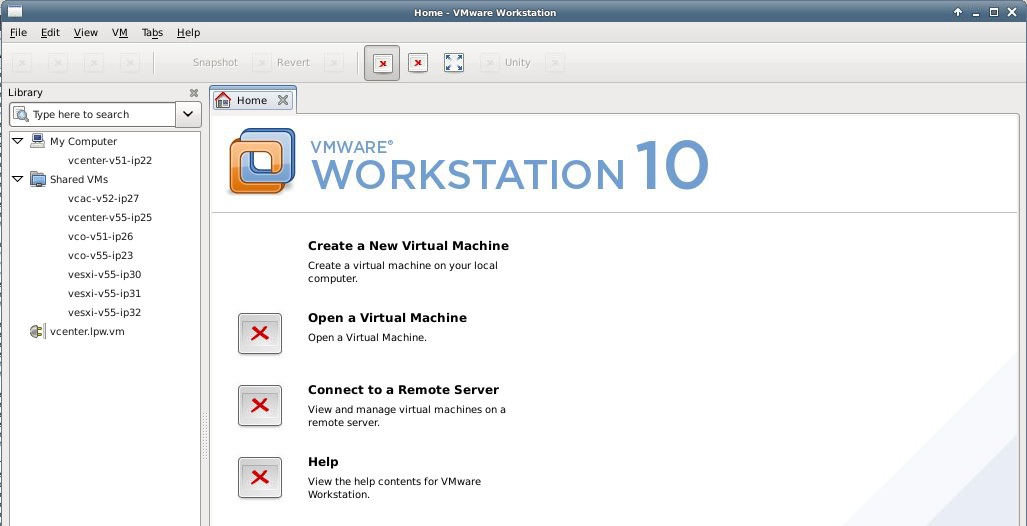Click the pressed highlighted toolbar button with broken image

382,63
